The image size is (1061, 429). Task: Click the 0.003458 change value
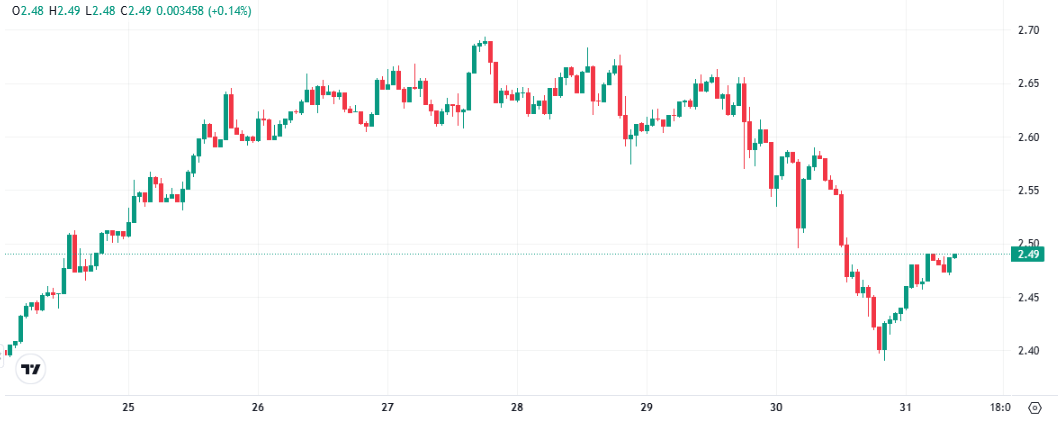179,11
